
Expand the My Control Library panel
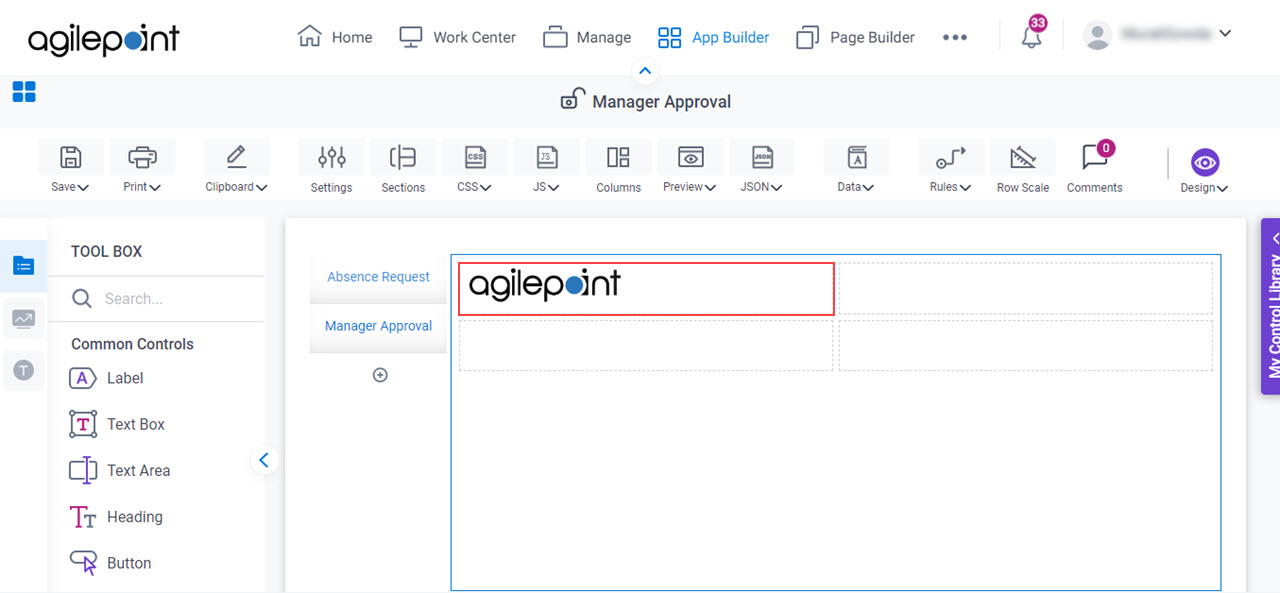[x=1270, y=306]
